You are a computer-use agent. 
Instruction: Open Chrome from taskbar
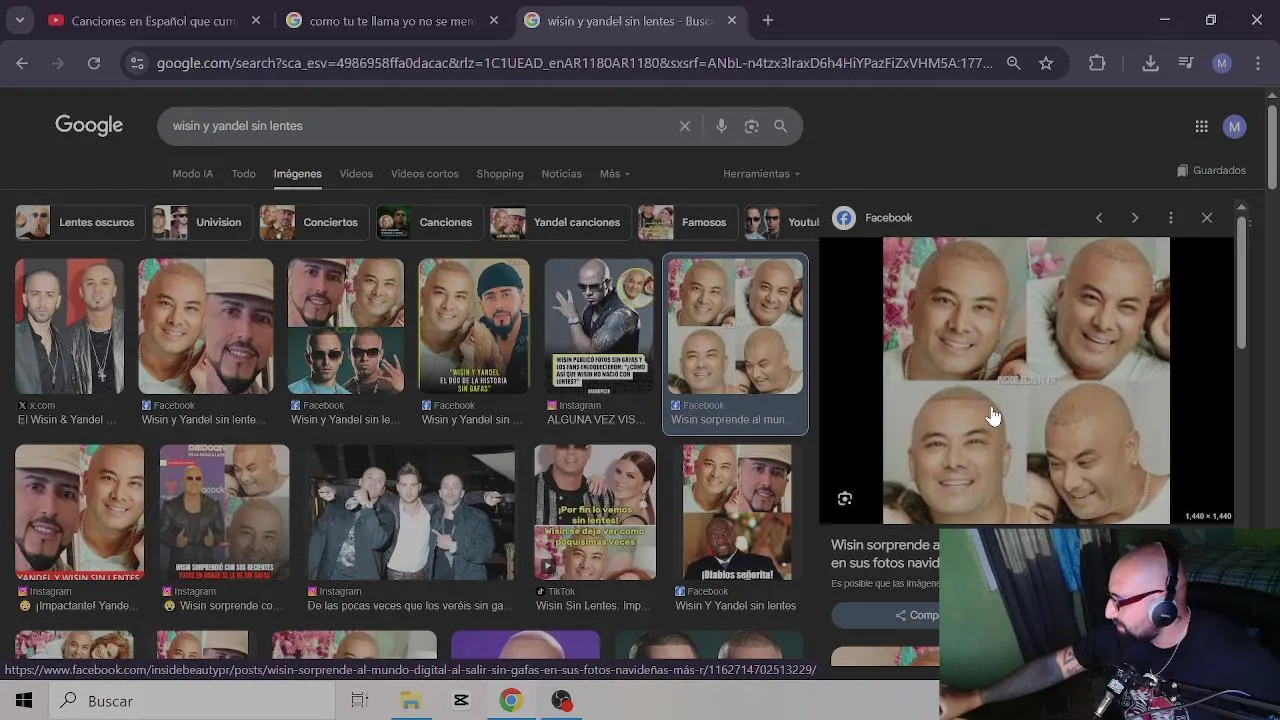[x=511, y=701]
